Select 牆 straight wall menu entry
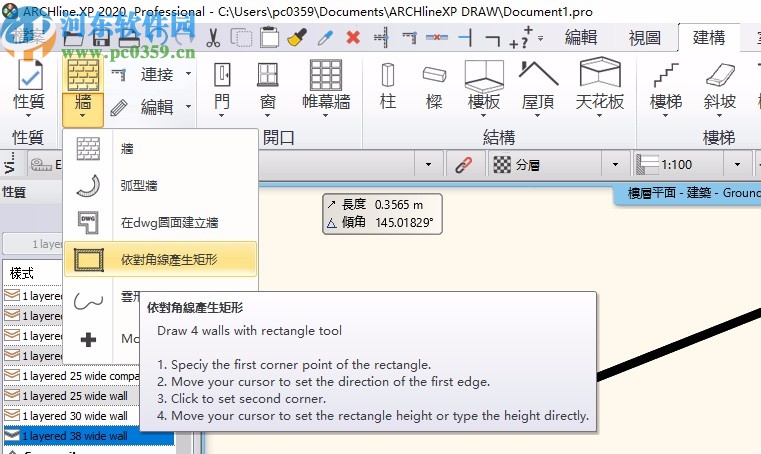Viewport: 761px width, 454px height. (x=160, y=149)
